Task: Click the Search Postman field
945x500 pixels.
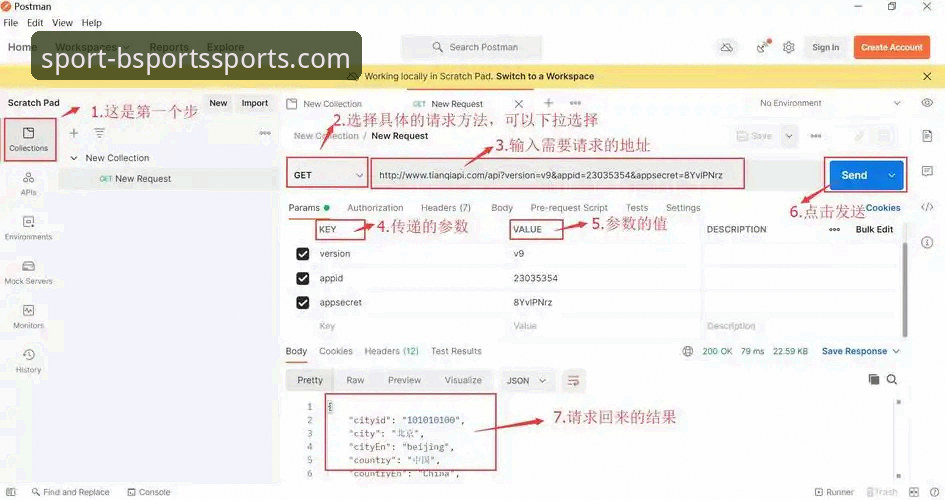Action: pyautogui.click(x=471, y=47)
